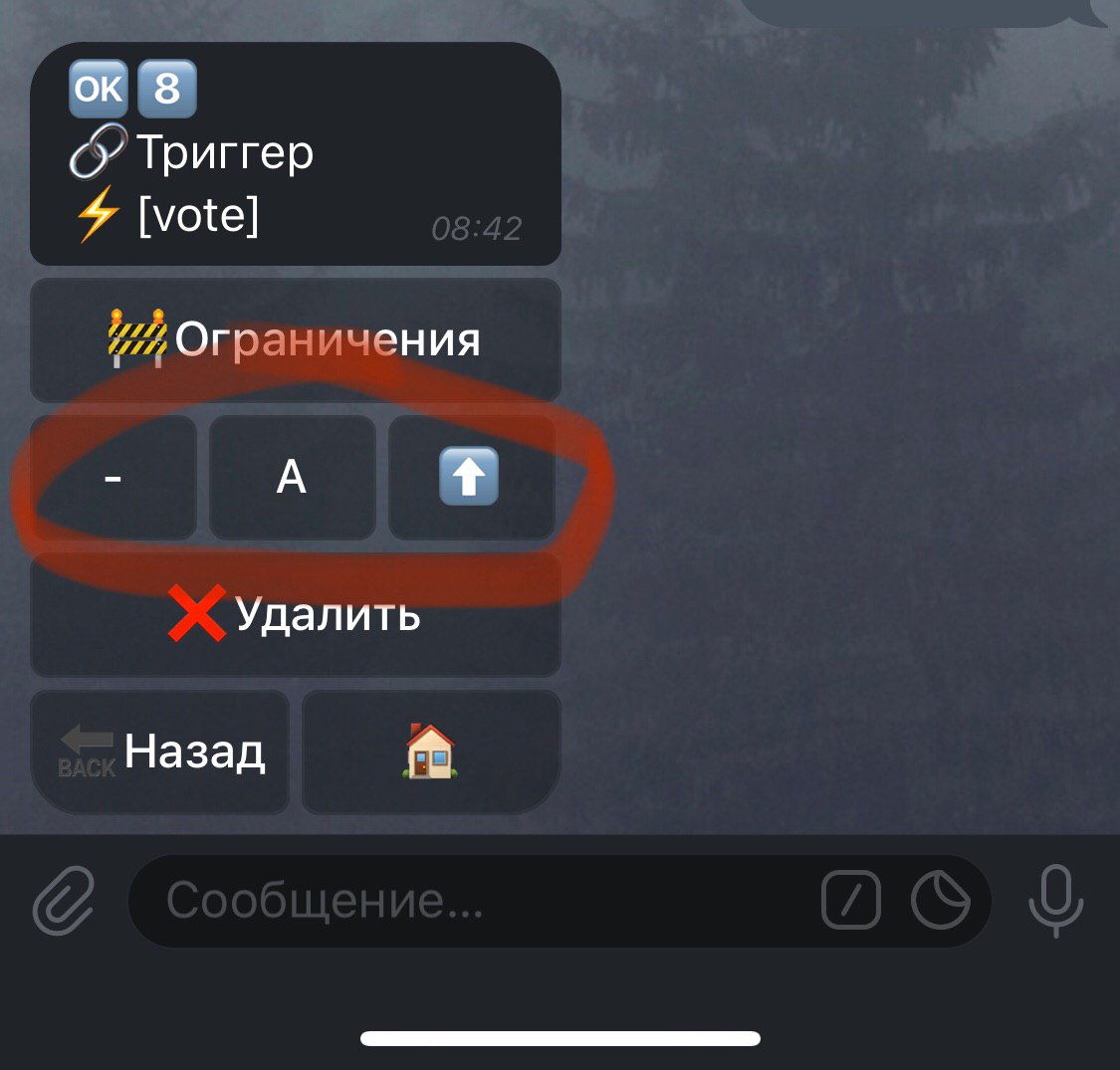This screenshot has height=1070, width=1120.
Task: Tap the chain link emoji
Action: pyautogui.click(x=99, y=150)
